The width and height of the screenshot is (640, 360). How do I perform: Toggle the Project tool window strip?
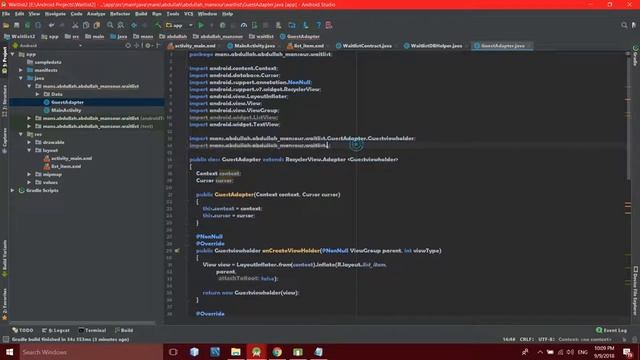(x=4, y=60)
